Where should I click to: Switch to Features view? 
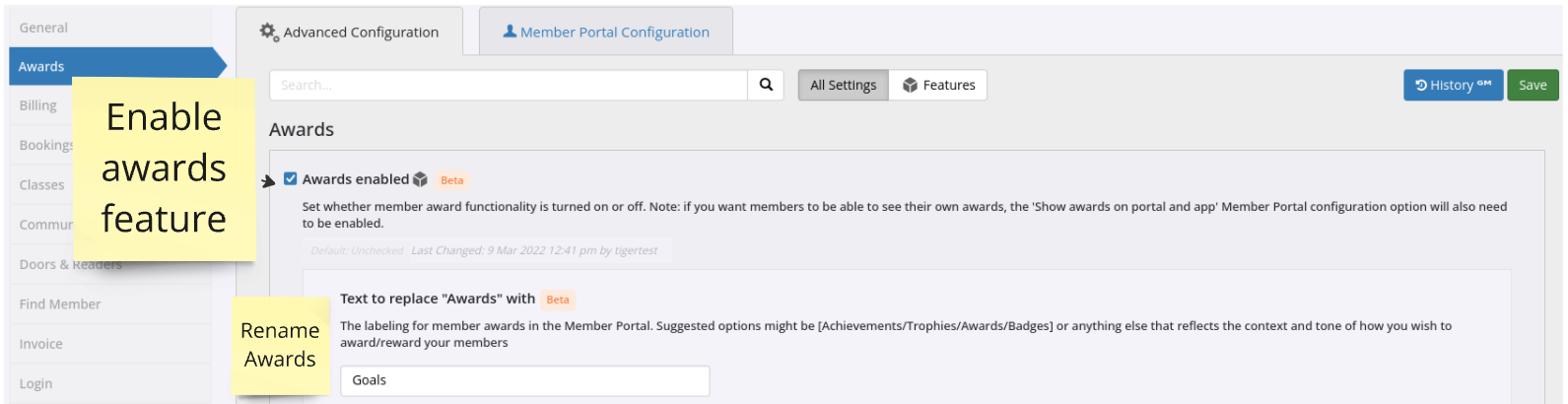[x=938, y=86]
